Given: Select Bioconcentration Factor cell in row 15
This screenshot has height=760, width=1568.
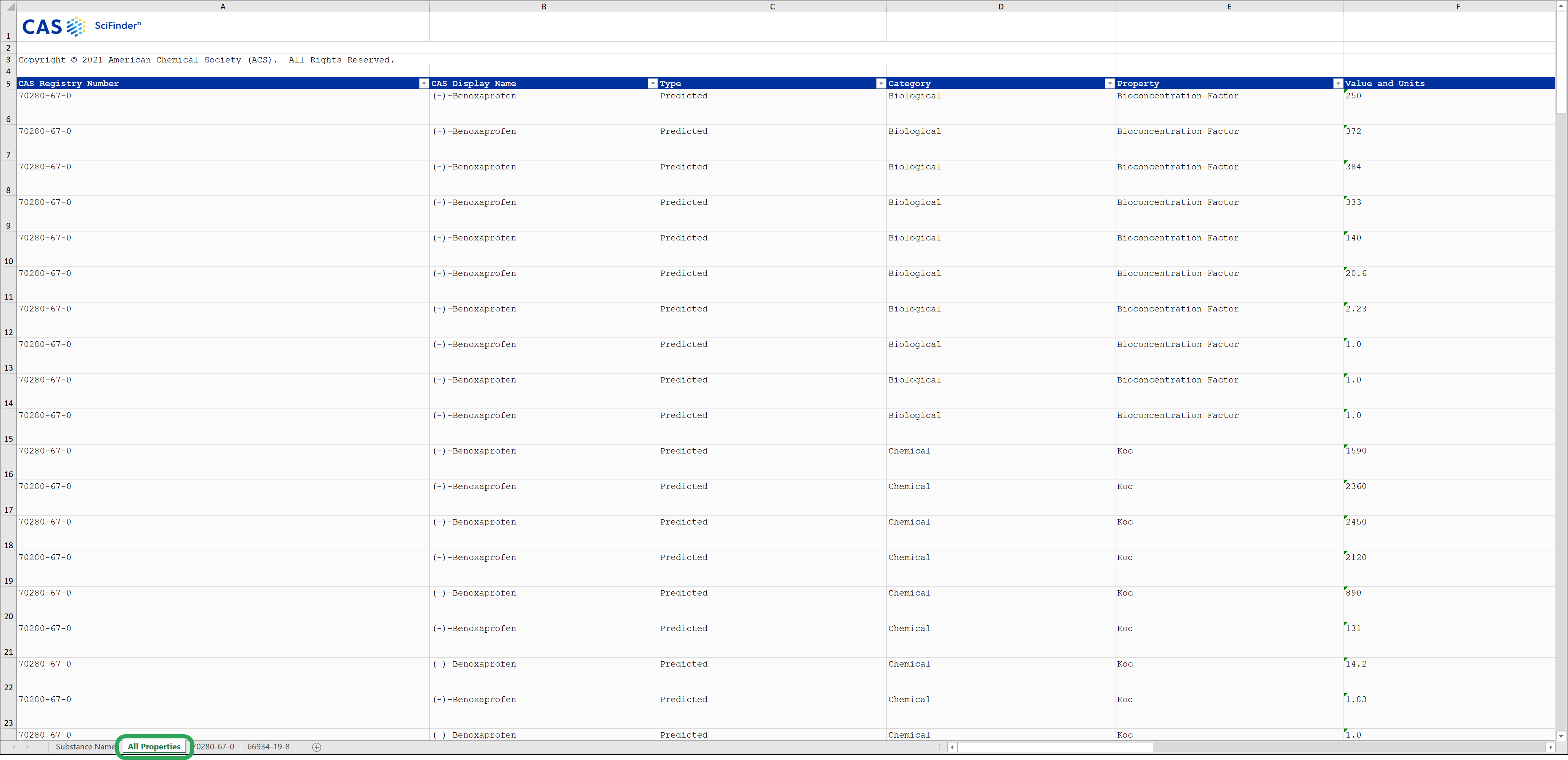Looking at the screenshot, I should [1229, 427].
